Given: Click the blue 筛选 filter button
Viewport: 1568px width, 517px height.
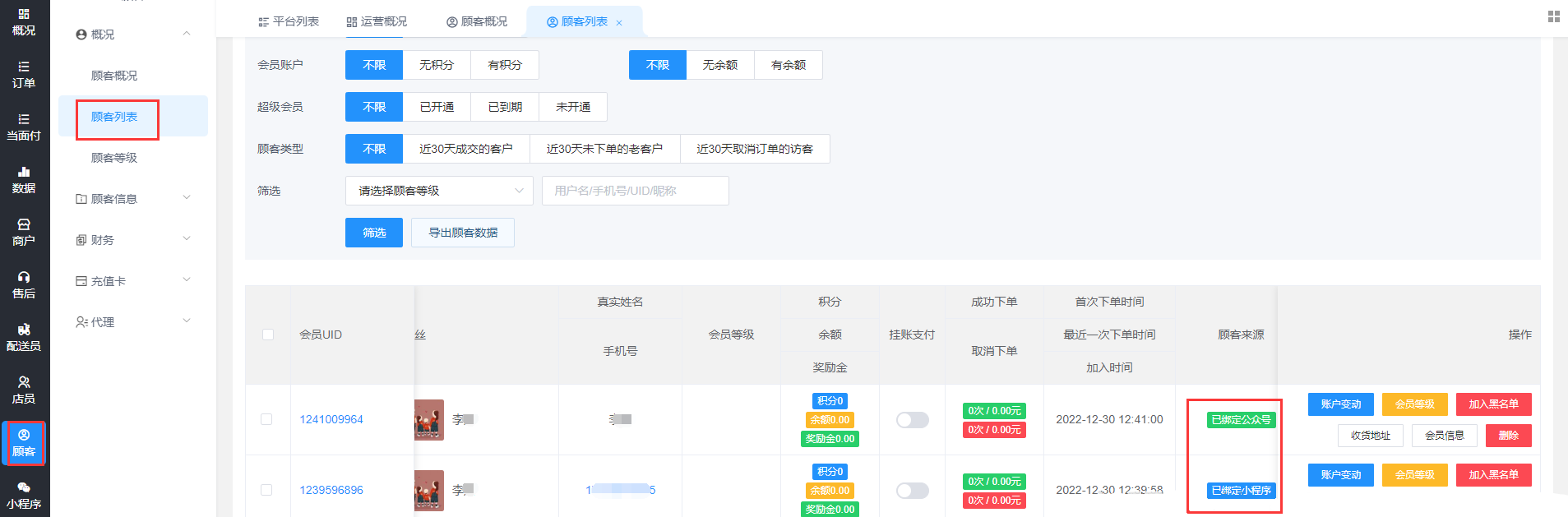Looking at the screenshot, I should 374,233.
